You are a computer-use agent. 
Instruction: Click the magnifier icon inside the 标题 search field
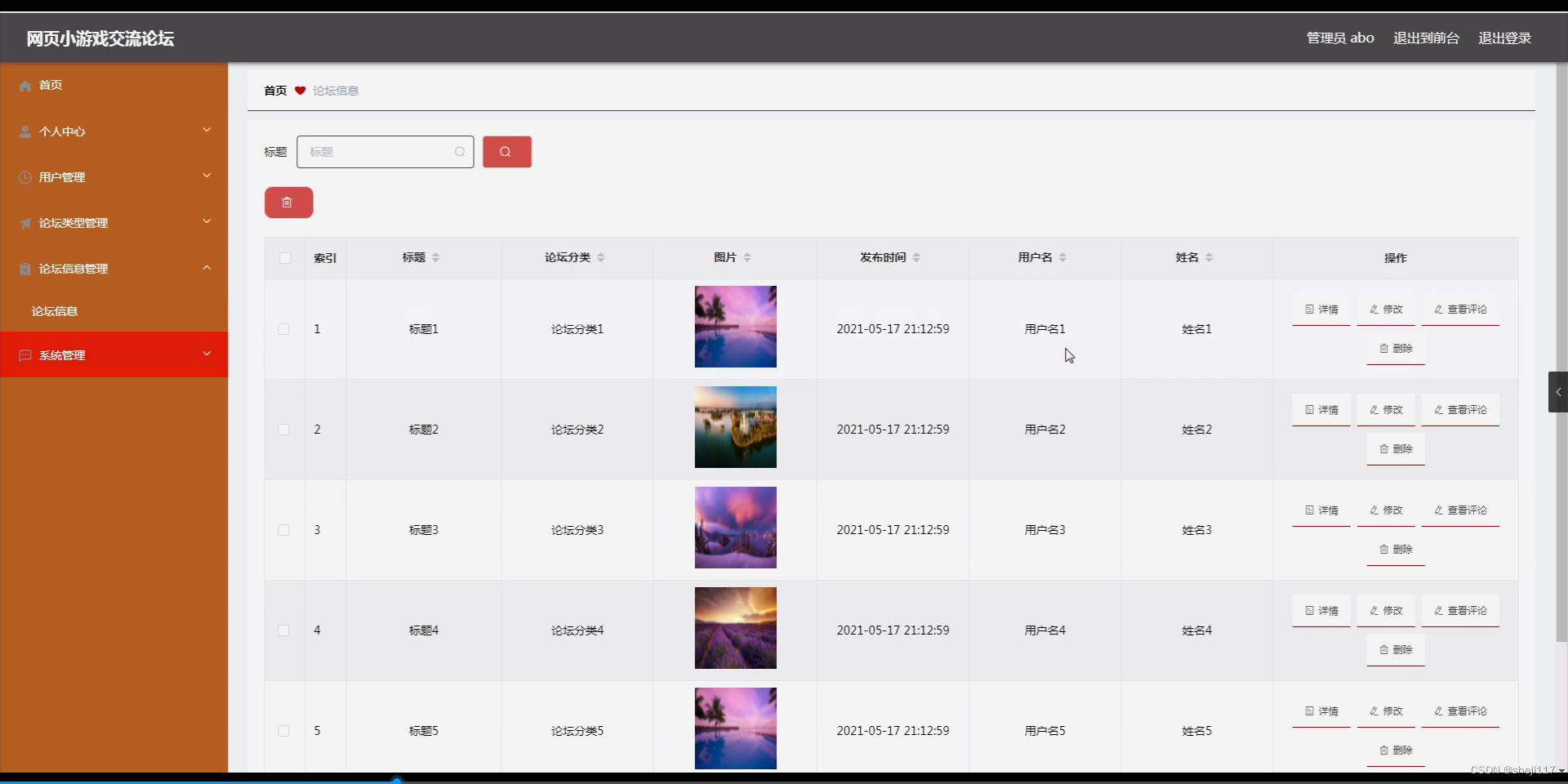tap(460, 152)
